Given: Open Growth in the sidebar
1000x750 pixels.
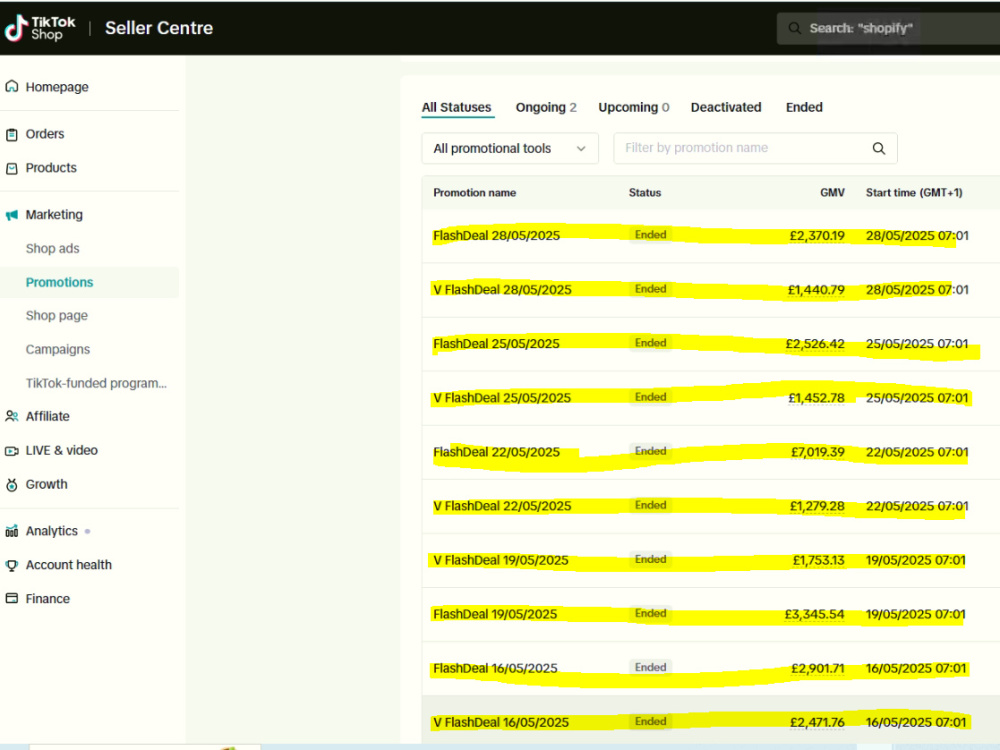Looking at the screenshot, I should 46,484.
